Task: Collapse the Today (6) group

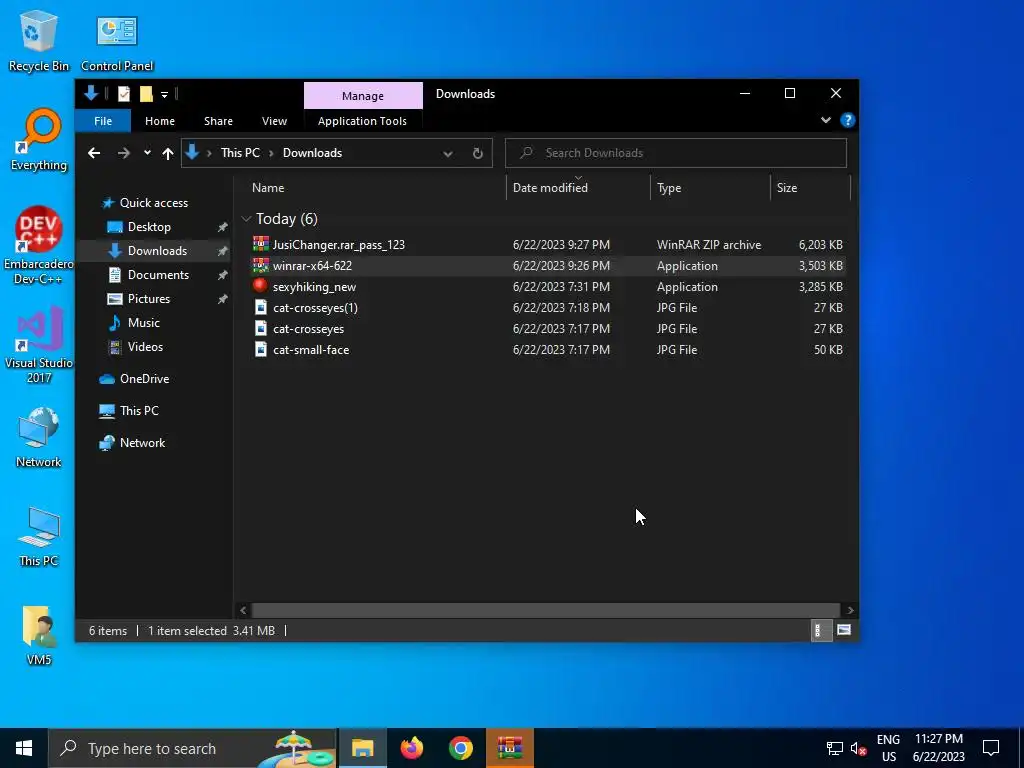Action: pos(246,219)
